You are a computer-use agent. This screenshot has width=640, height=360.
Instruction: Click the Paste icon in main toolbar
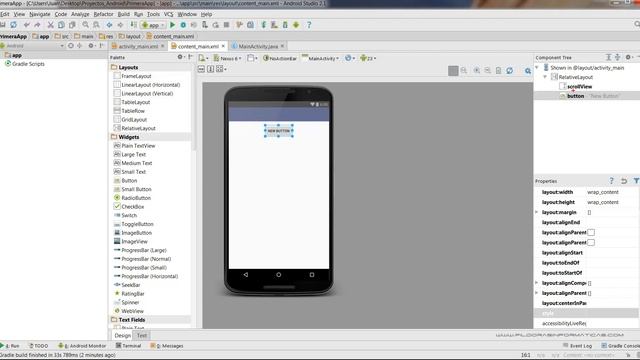point(72,25)
